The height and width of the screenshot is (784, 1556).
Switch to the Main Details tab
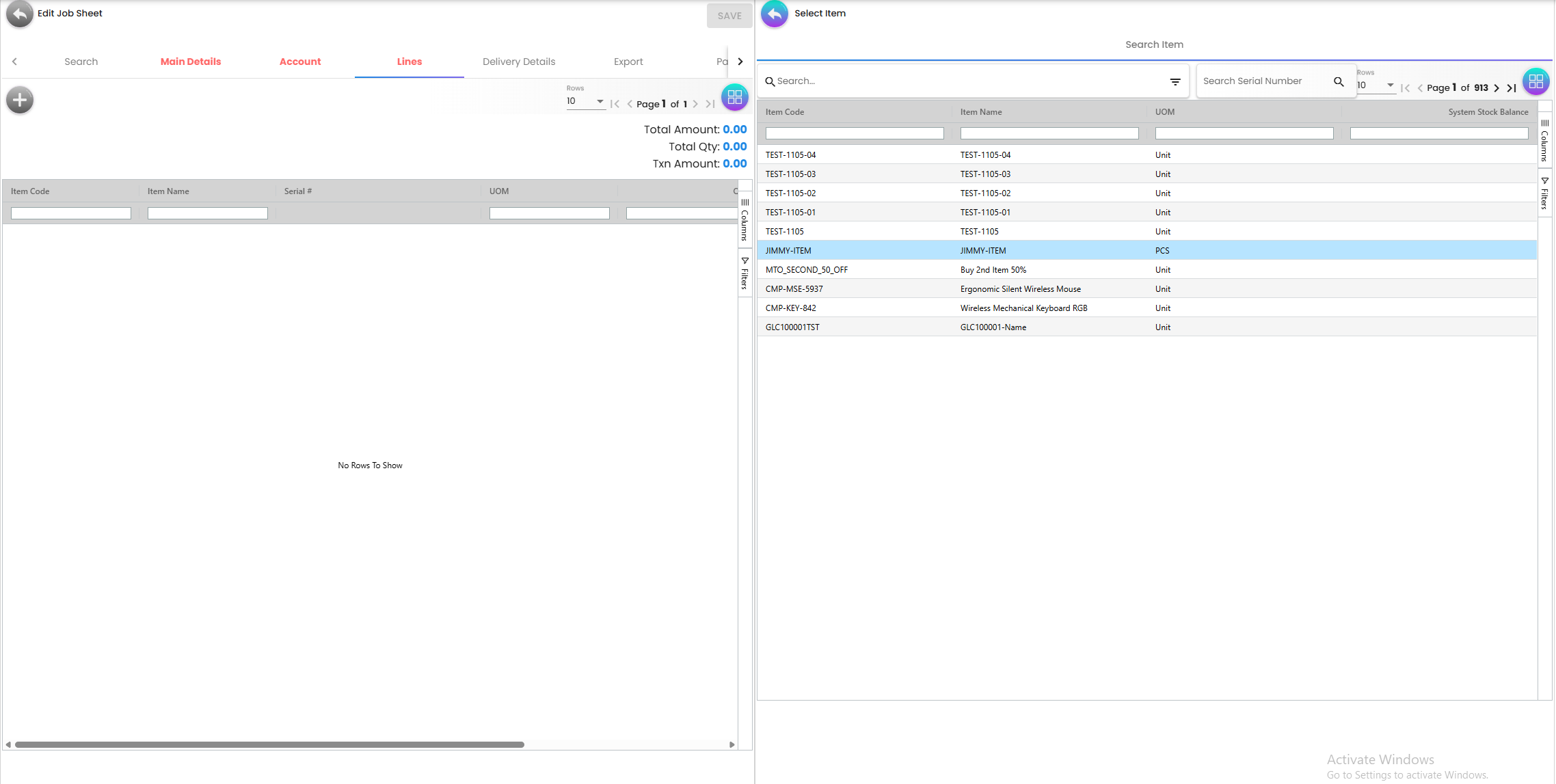point(191,62)
